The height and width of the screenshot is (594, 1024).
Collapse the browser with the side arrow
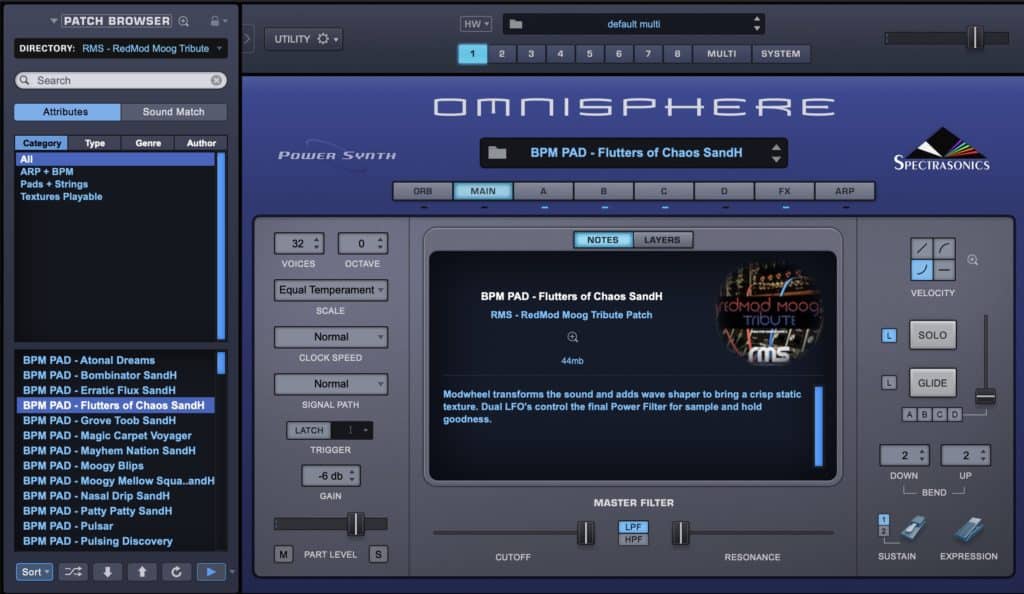coord(247,39)
